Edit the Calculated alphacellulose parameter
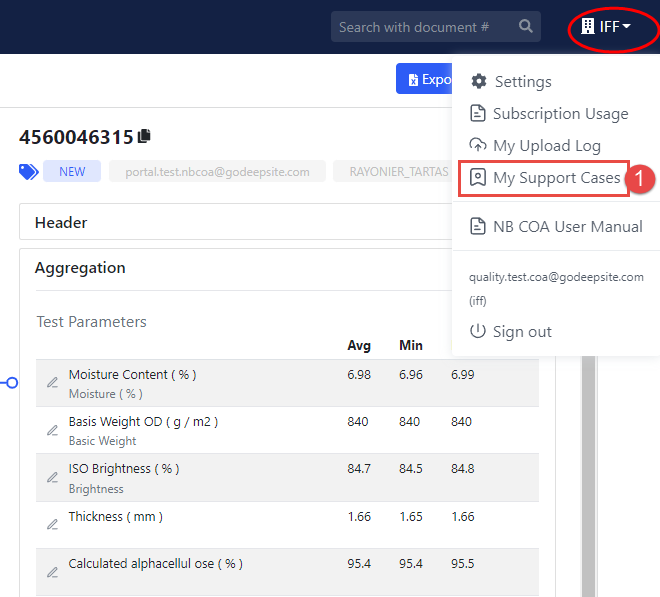This screenshot has height=597, width=660. coord(52,572)
